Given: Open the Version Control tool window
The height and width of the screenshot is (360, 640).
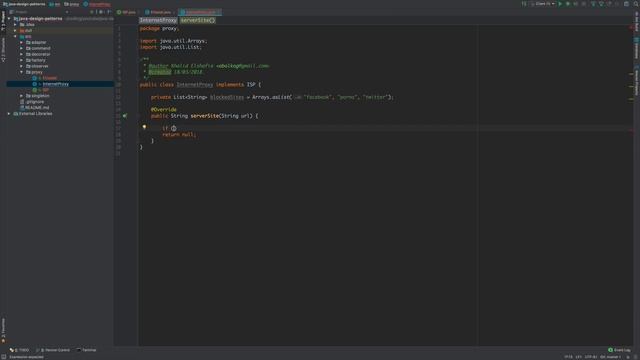Looking at the screenshot, I should [x=53, y=350].
